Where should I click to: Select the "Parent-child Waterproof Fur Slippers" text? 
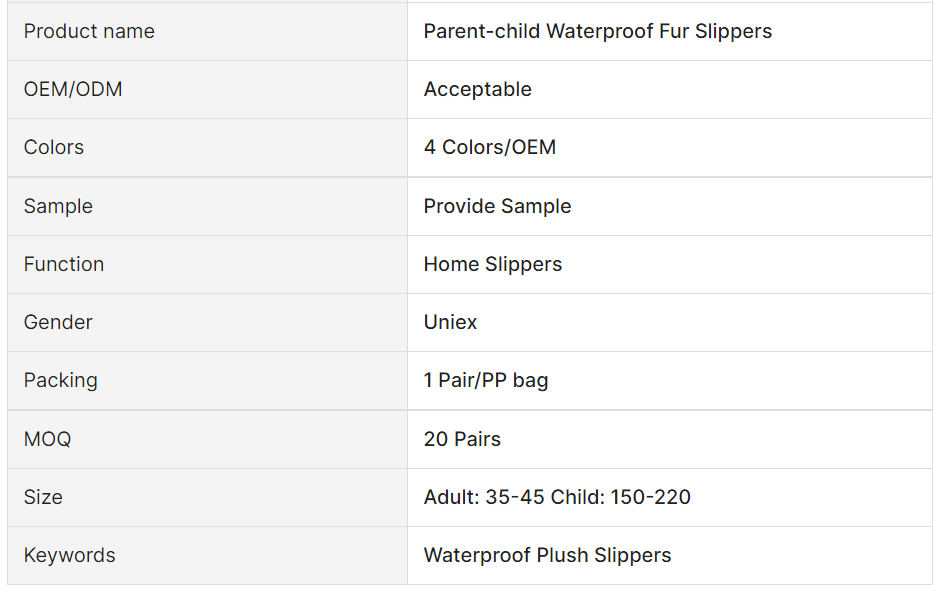tap(597, 31)
